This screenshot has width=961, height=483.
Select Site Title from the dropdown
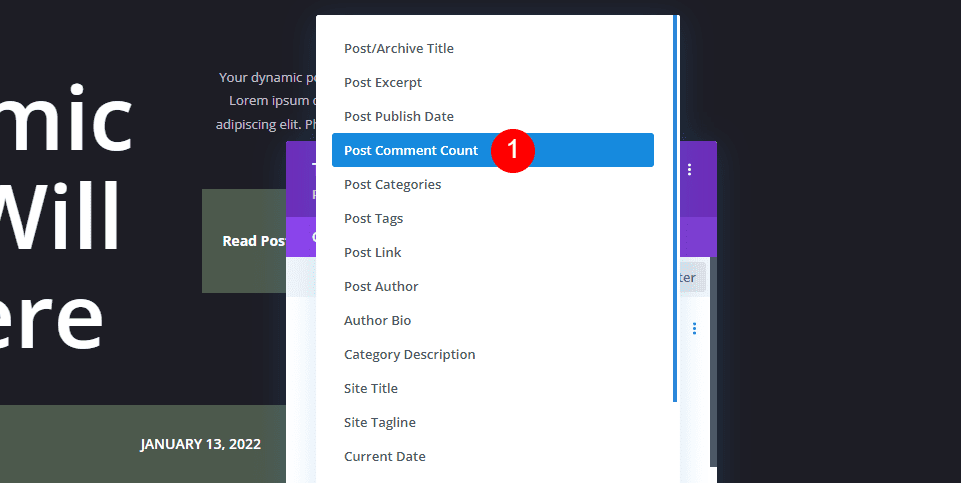(x=371, y=388)
